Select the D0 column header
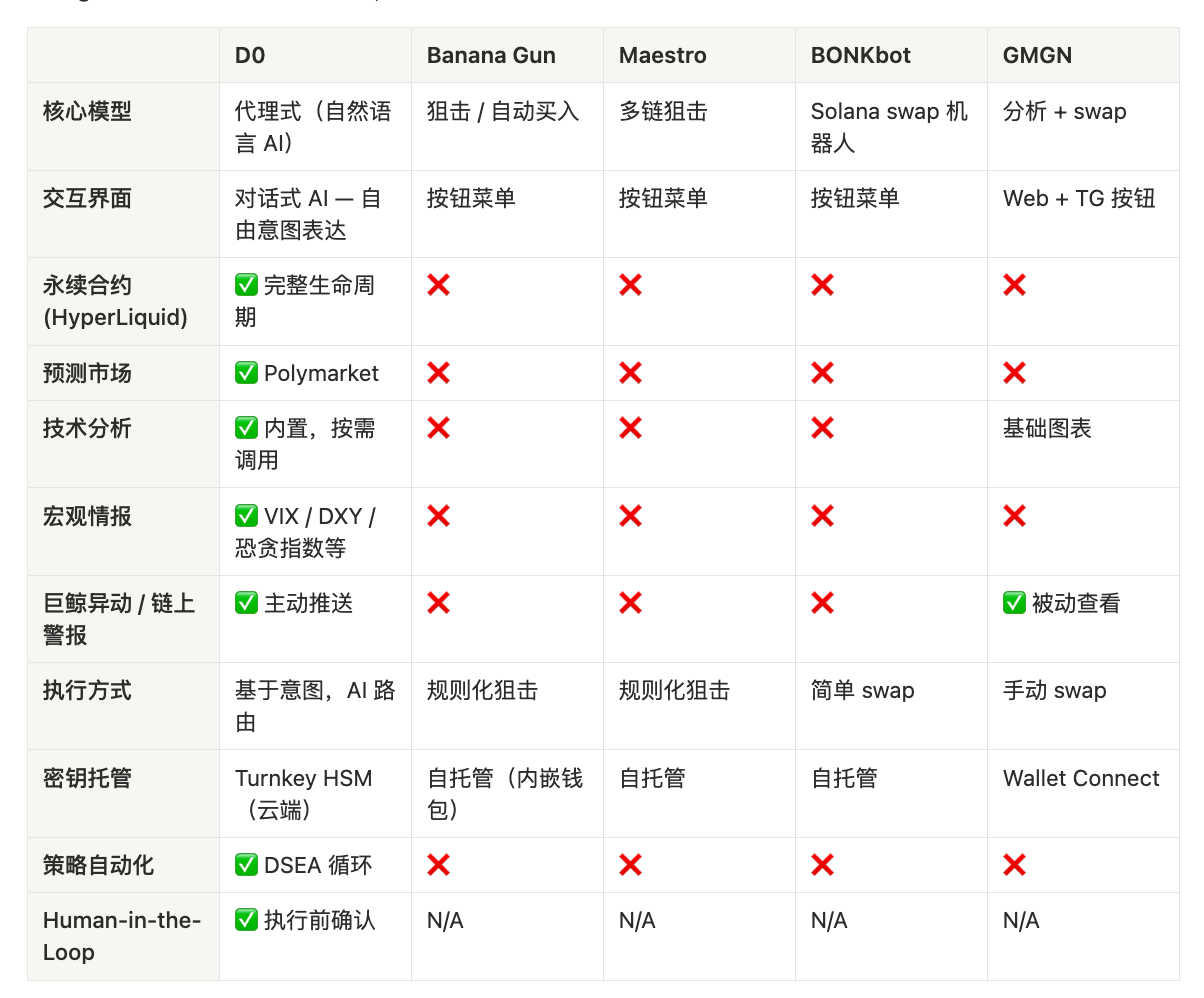 tap(250, 55)
